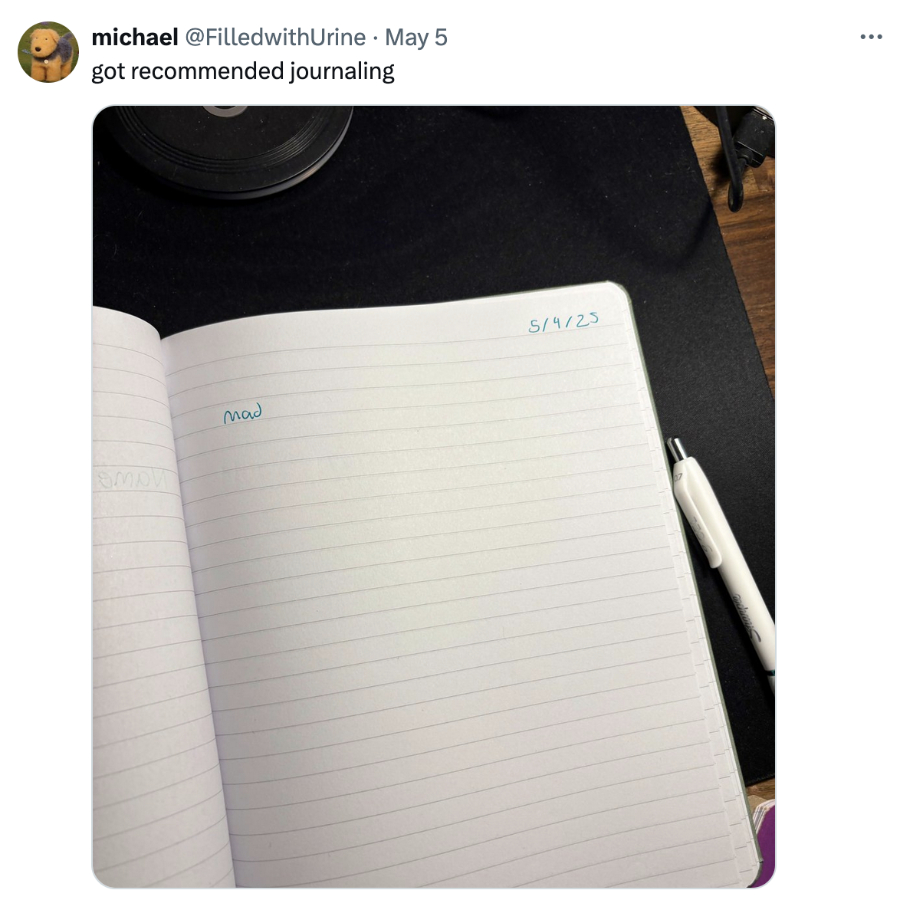
Task: Click the tweet text "got recommended journaling"
Action: click(x=243, y=71)
